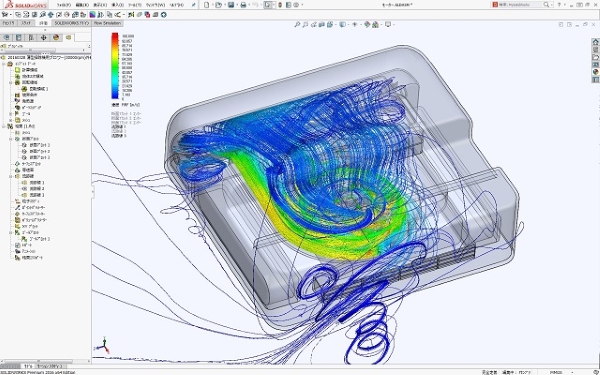The height and width of the screenshot is (375, 600).
Task: Click the New document icon
Action: click(x=207, y=5)
